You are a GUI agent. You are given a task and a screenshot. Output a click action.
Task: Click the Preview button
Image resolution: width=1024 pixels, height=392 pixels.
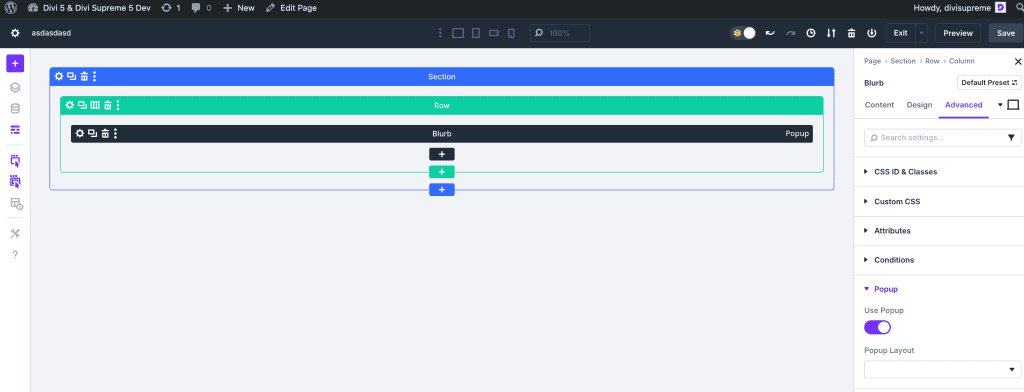click(958, 33)
